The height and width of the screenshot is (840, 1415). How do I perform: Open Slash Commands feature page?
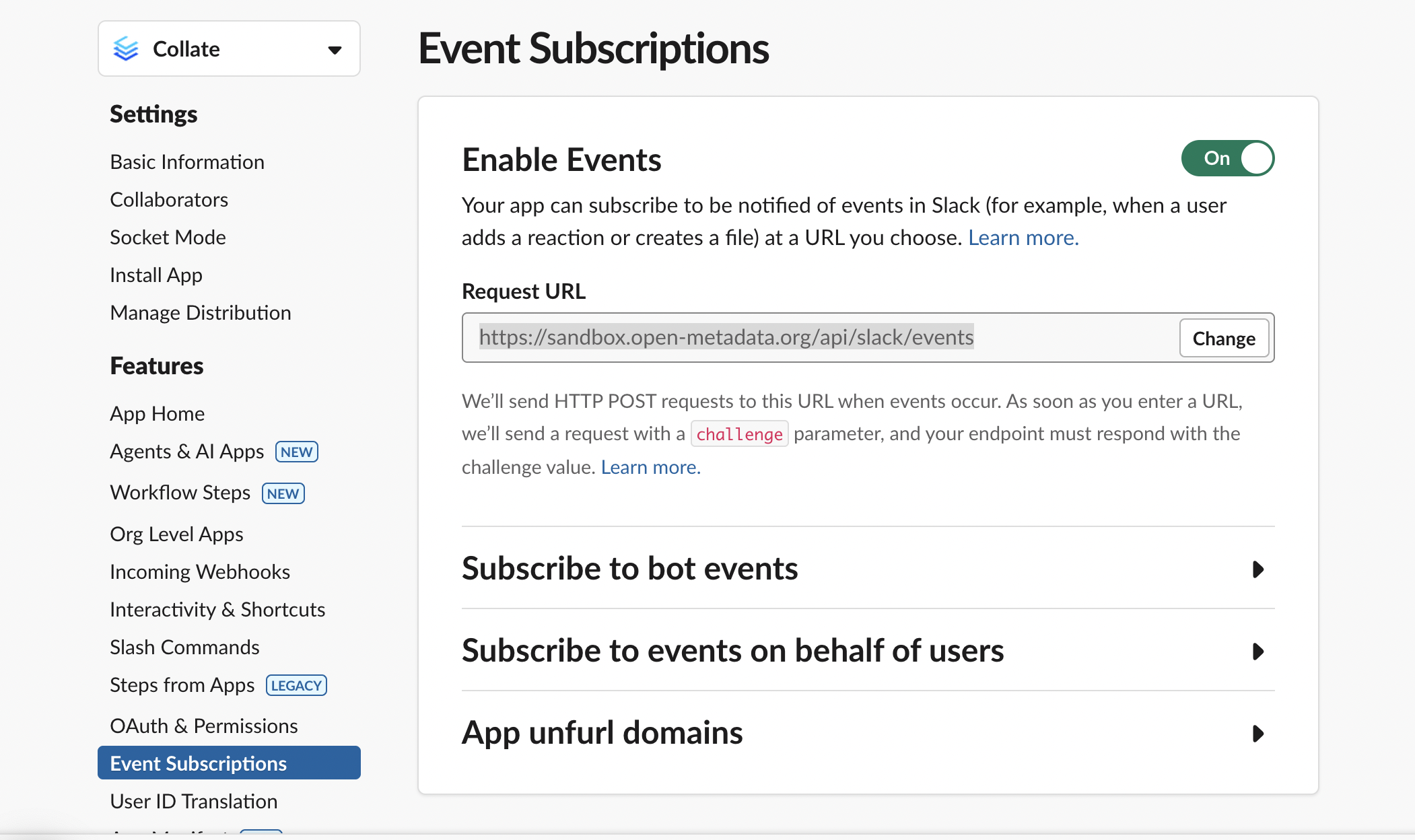184,647
